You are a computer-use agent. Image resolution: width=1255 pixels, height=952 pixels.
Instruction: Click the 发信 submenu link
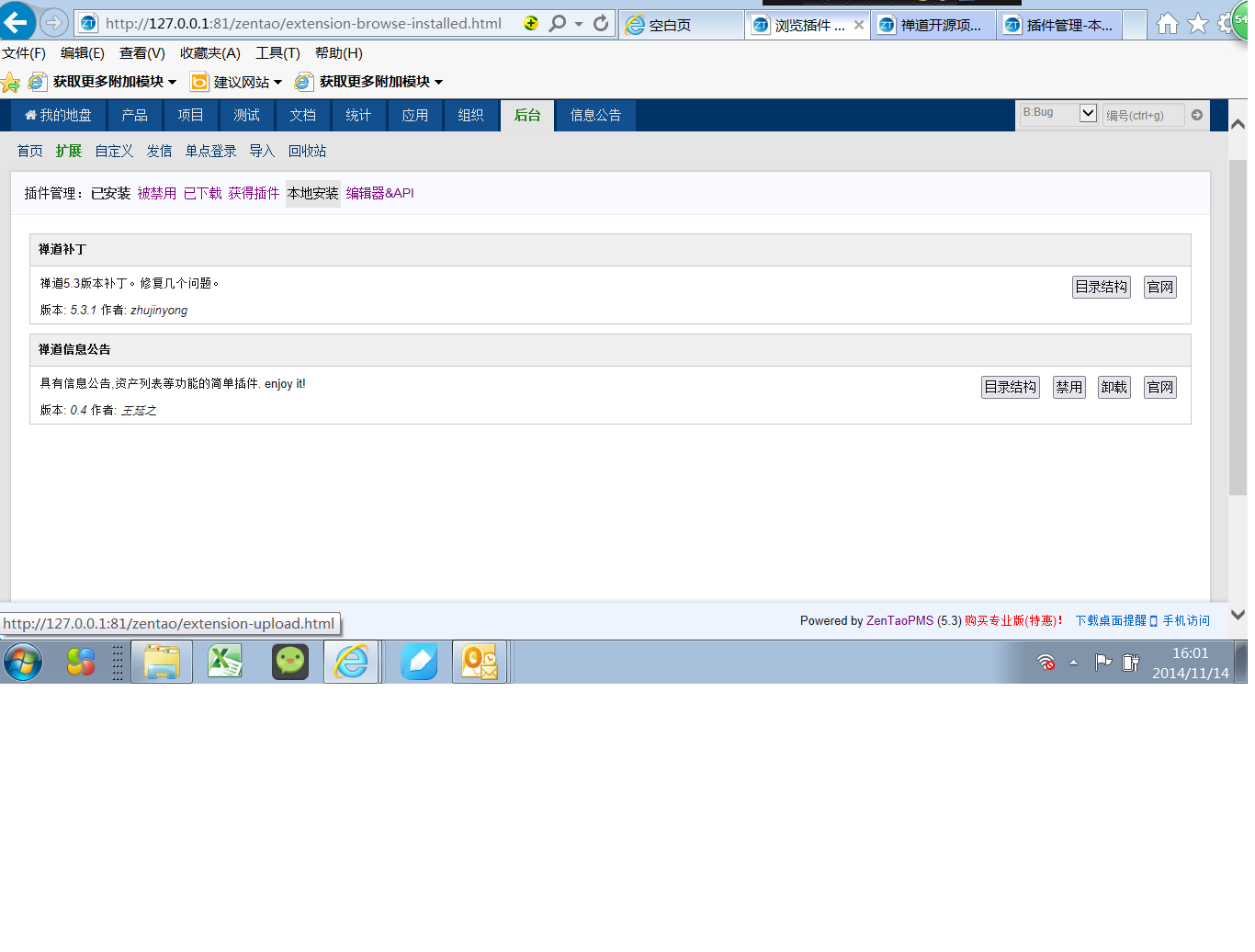[x=159, y=151]
